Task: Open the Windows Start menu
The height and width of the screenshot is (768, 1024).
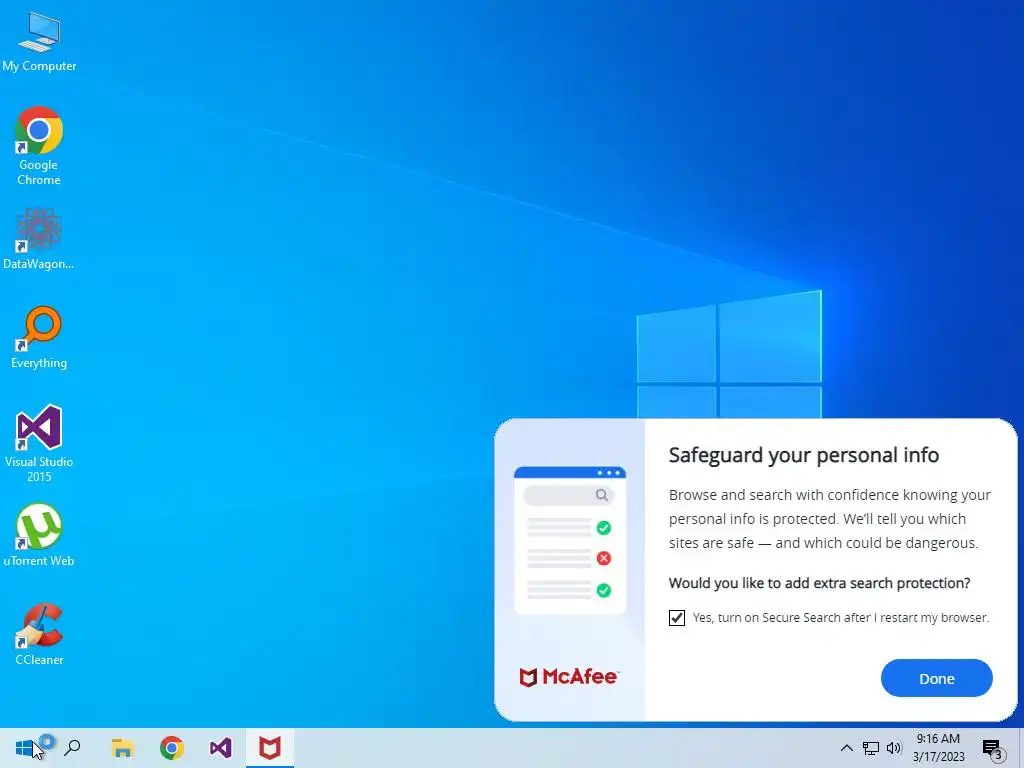Action: click(24, 748)
